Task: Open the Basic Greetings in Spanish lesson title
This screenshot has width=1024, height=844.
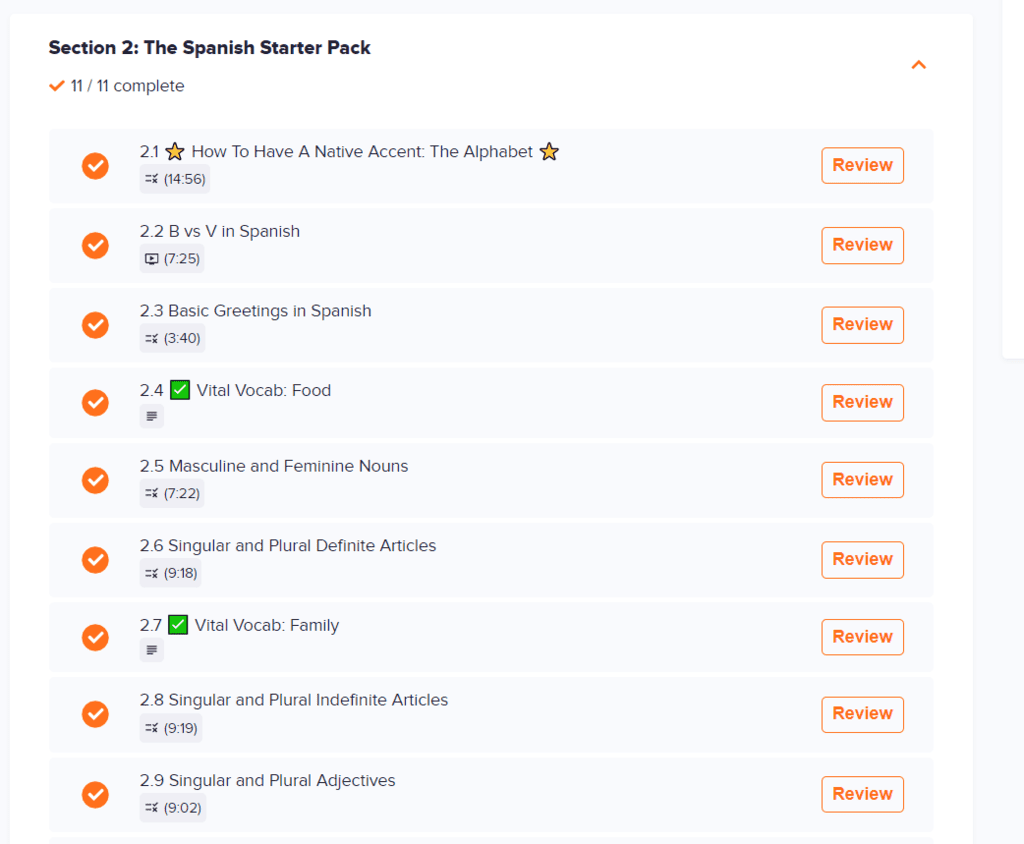Action: (255, 311)
